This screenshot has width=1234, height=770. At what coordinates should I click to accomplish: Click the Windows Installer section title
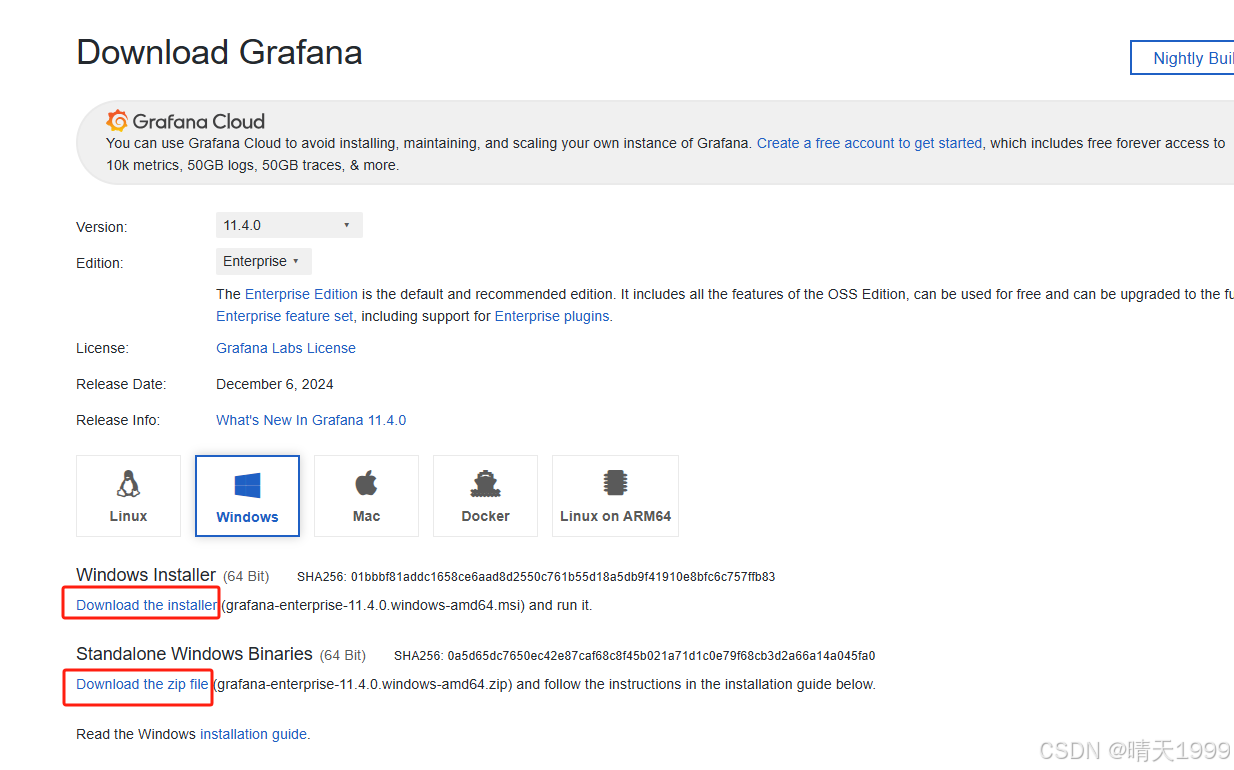146,575
